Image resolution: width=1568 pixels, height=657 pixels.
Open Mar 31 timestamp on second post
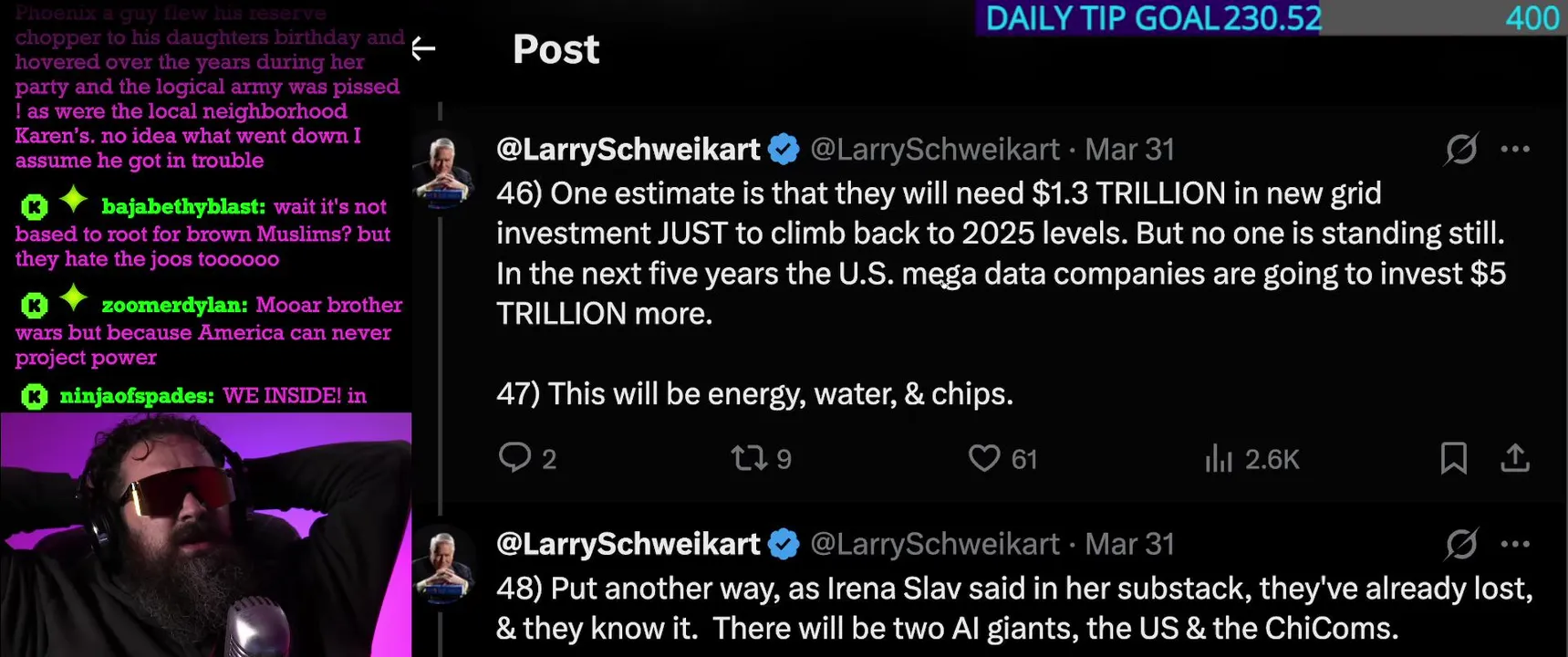point(1129,544)
